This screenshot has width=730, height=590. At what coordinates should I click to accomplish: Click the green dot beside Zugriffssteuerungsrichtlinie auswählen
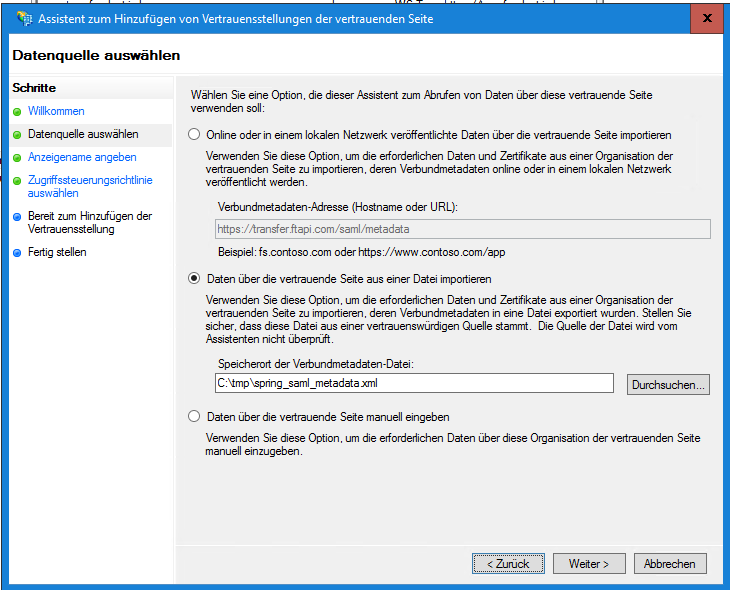point(17,181)
